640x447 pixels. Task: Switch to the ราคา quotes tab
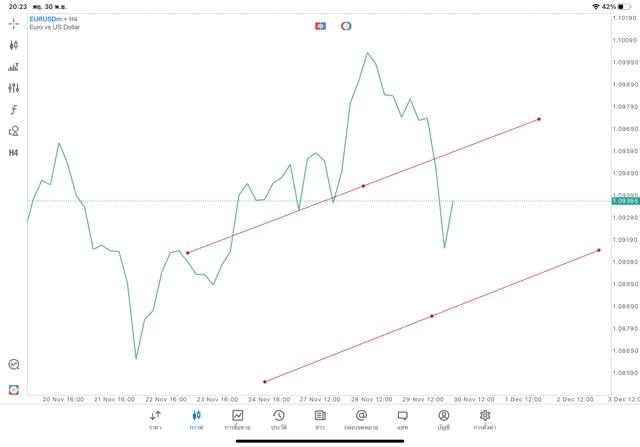coord(155,419)
